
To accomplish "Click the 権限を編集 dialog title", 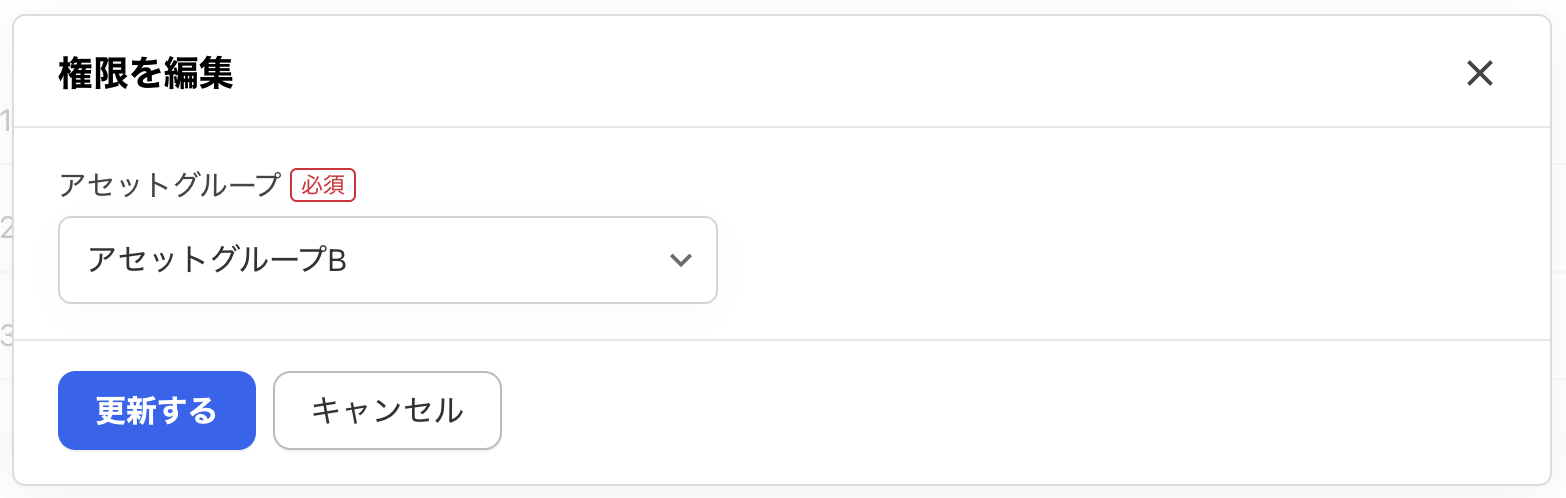I will [146, 74].
